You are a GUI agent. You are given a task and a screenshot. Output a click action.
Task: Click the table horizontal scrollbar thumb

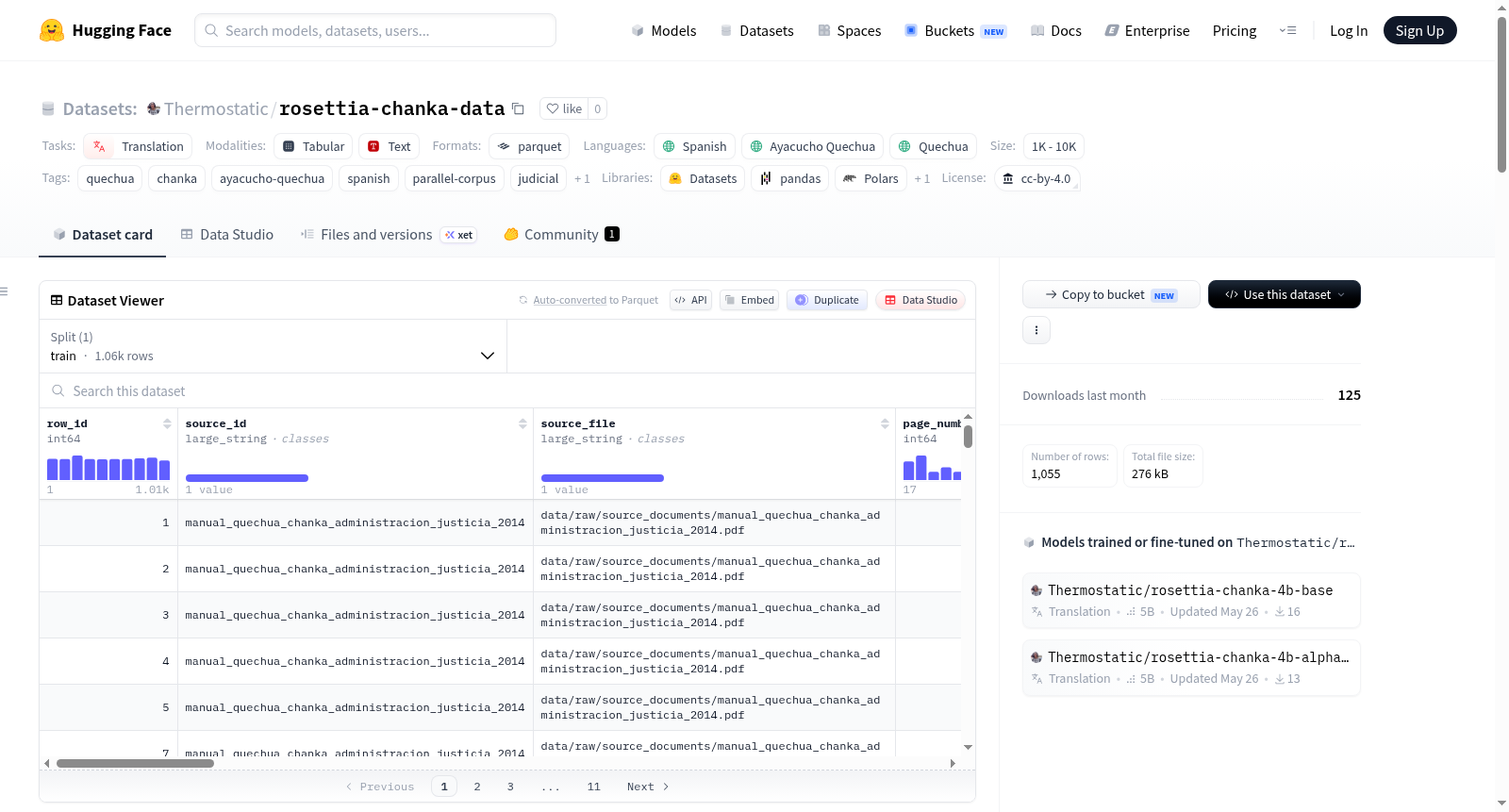[135, 763]
